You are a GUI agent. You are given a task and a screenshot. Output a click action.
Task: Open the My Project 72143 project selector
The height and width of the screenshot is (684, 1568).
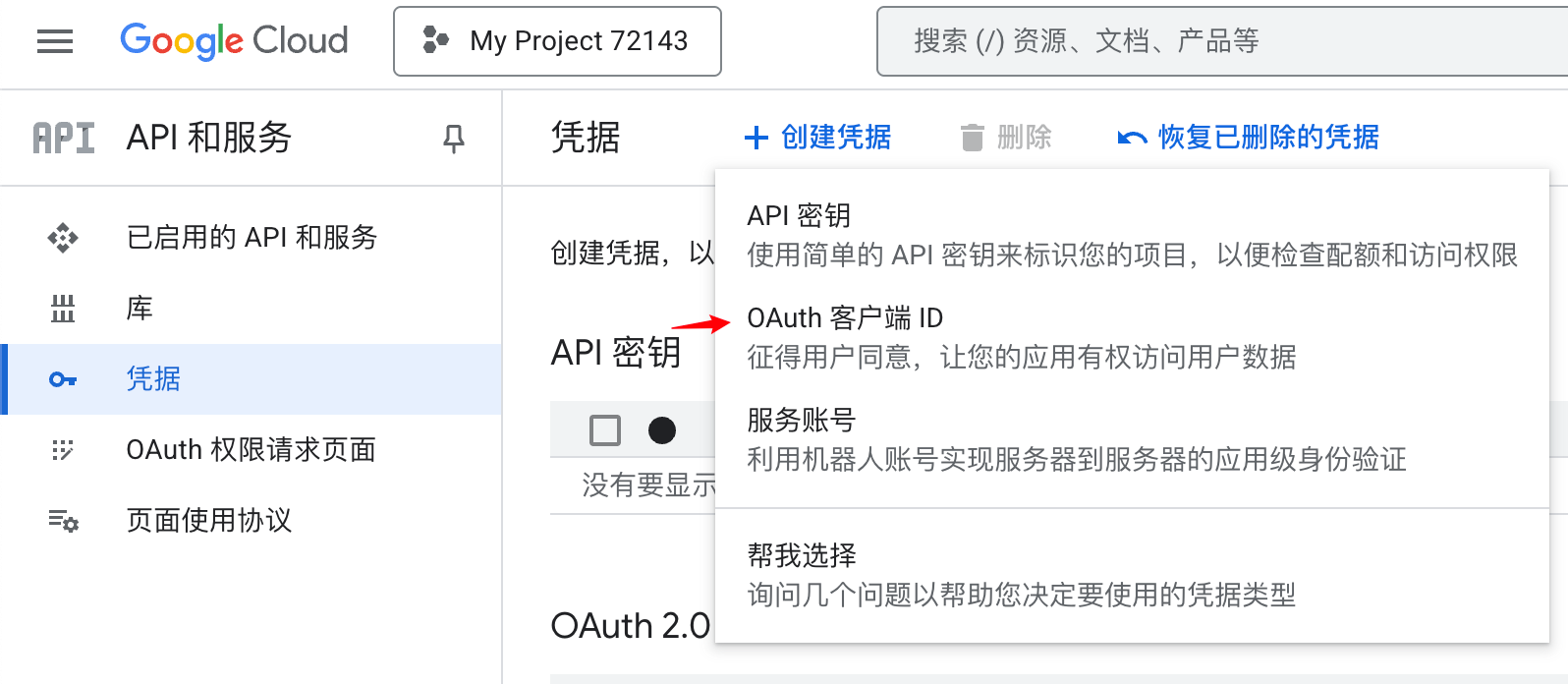click(557, 41)
